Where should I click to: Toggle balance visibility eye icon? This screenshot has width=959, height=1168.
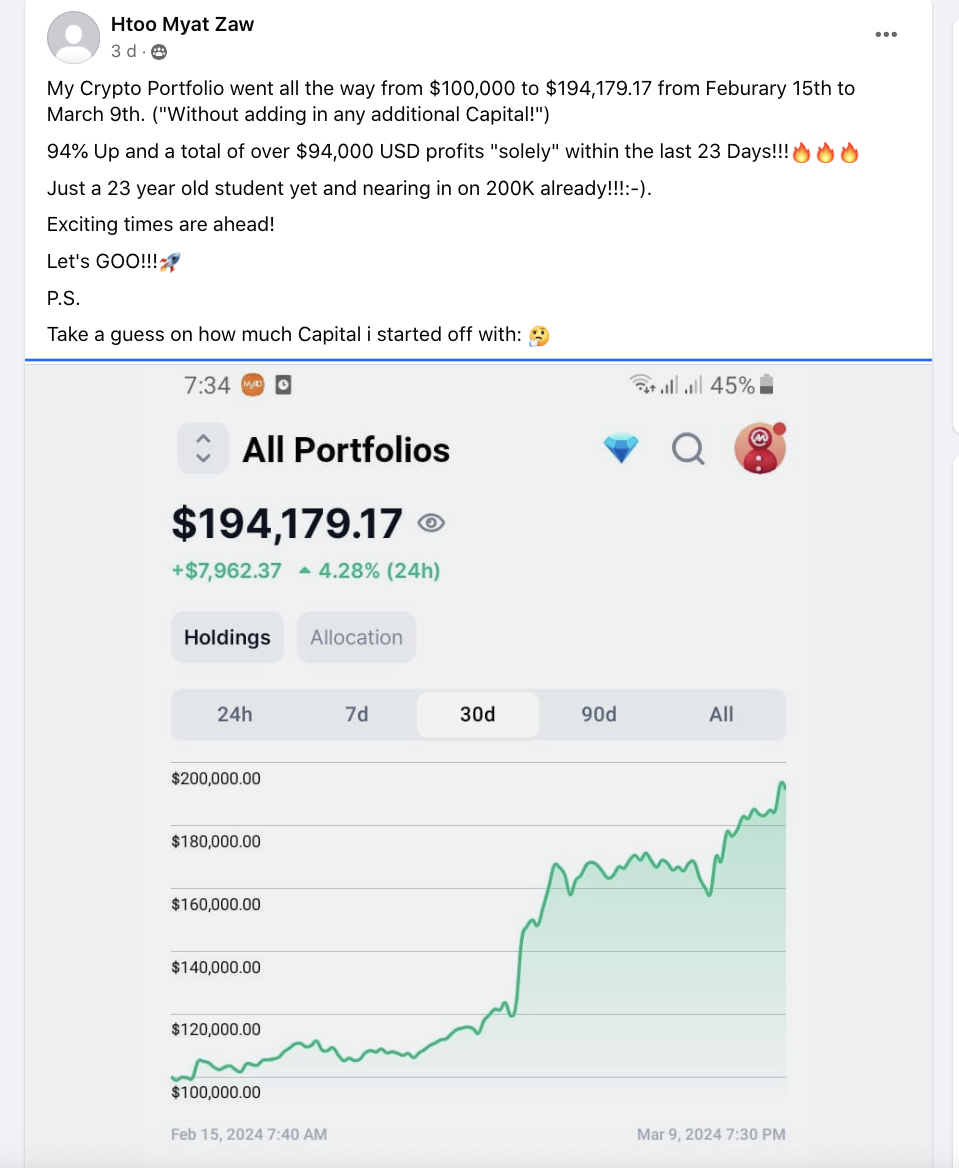coord(431,523)
